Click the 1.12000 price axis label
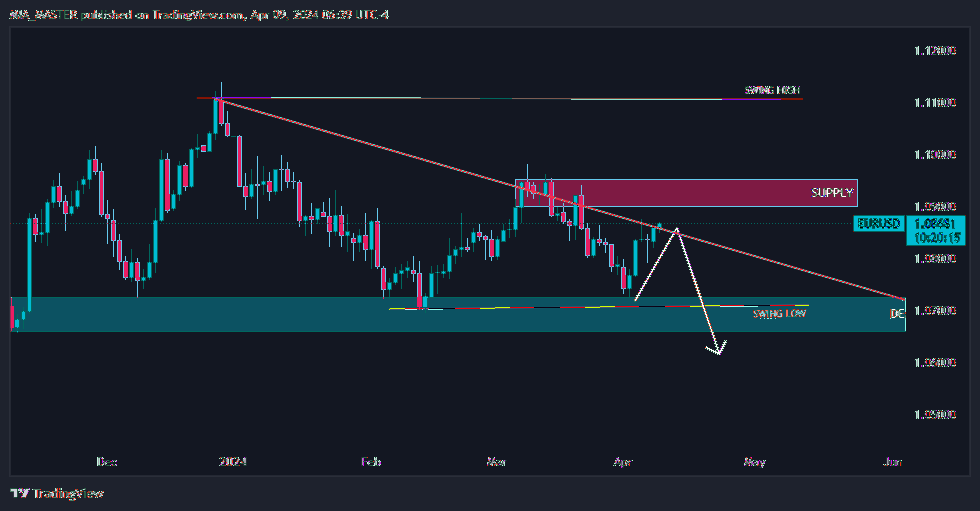 click(935, 51)
